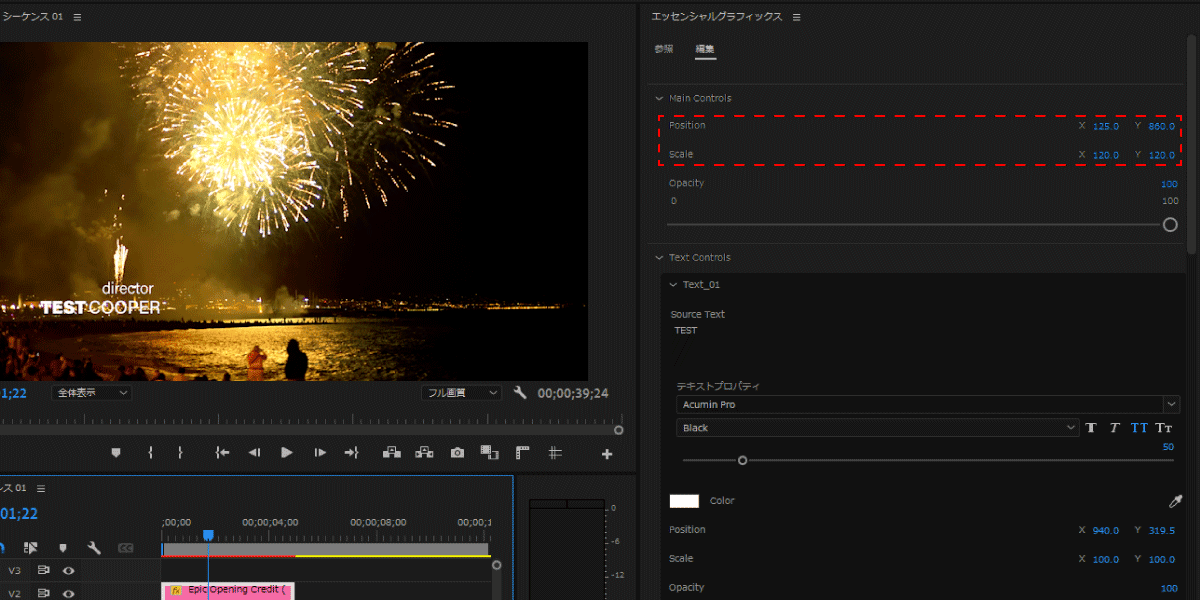Image resolution: width=1200 pixels, height=600 pixels.
Task: Toggle linked selection in the timeline
Action: (30, 548)
